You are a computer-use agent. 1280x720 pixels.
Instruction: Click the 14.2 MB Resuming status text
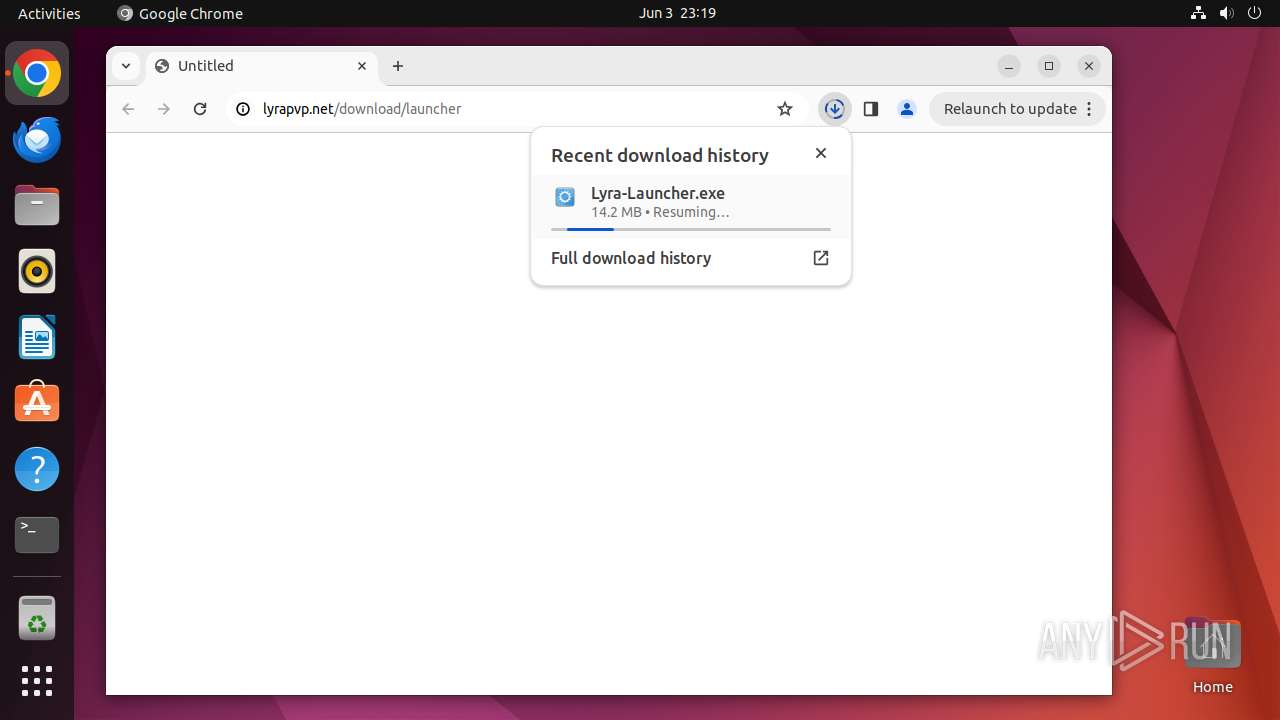click(660, 212)
